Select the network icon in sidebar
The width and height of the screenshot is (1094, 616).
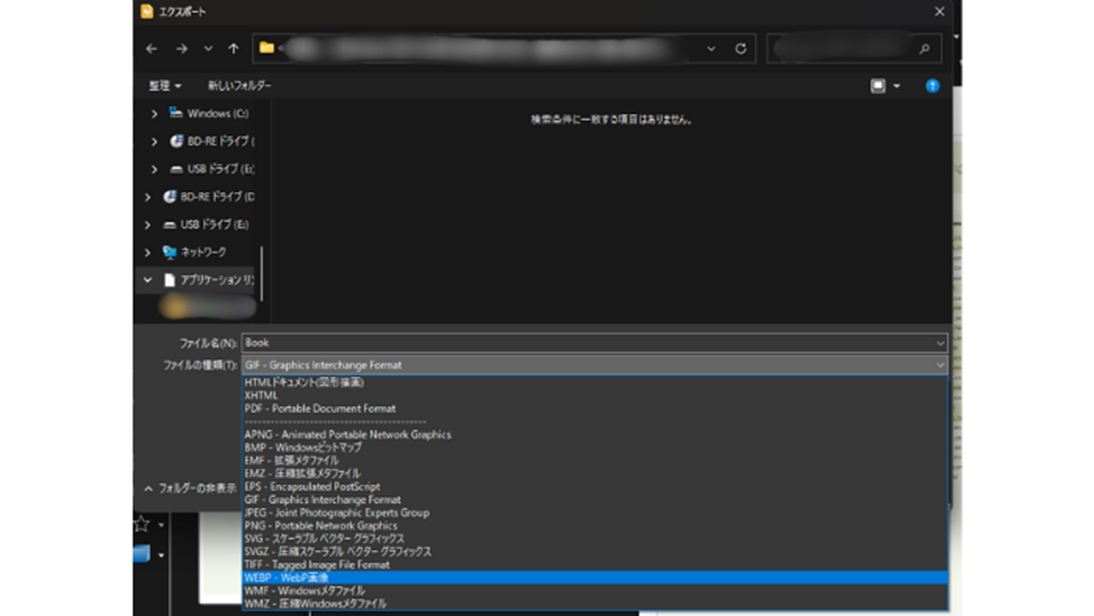[170, 253]
